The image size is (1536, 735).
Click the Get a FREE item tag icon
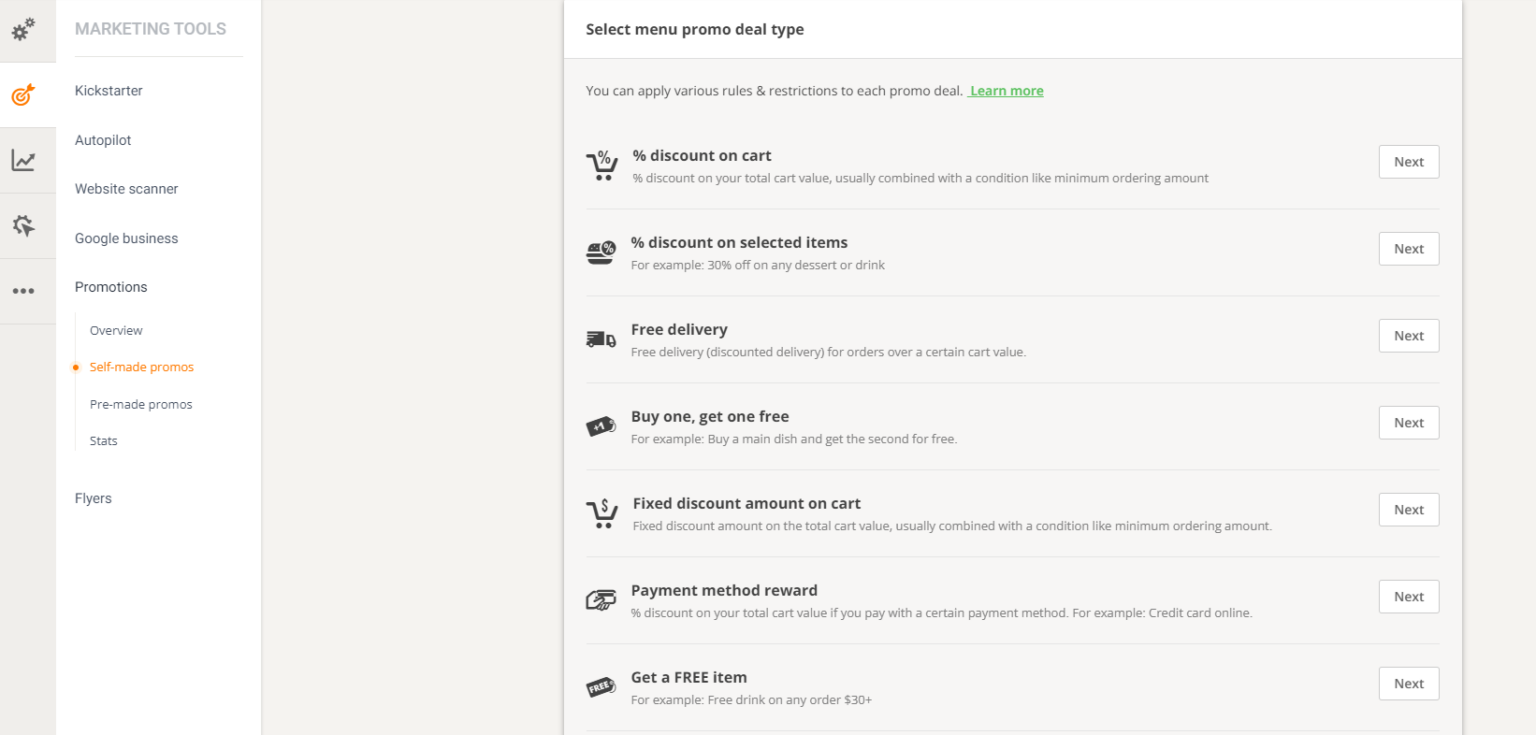pos(601,687)
